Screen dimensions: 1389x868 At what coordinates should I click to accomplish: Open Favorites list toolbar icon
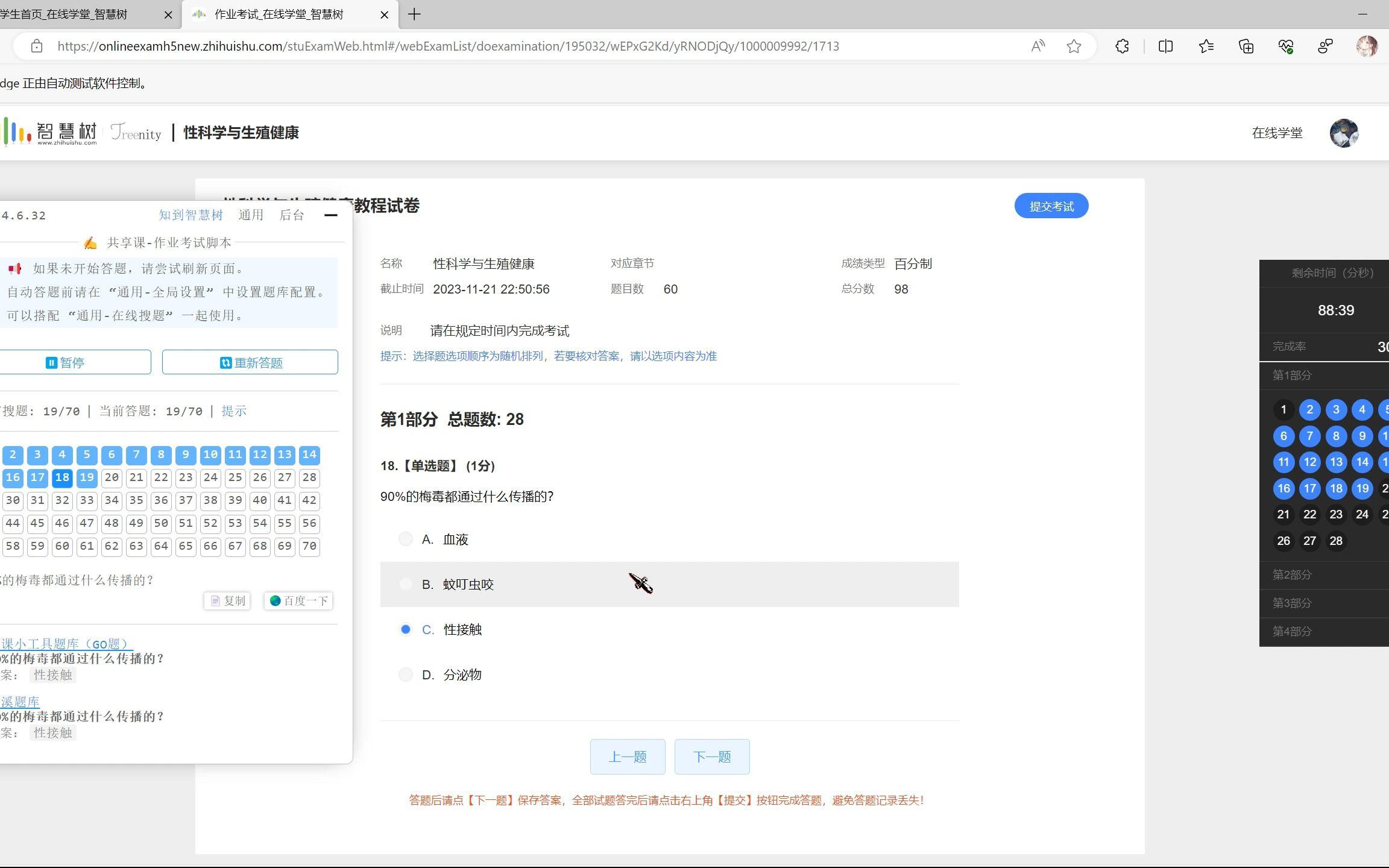tap(1206, 46)
